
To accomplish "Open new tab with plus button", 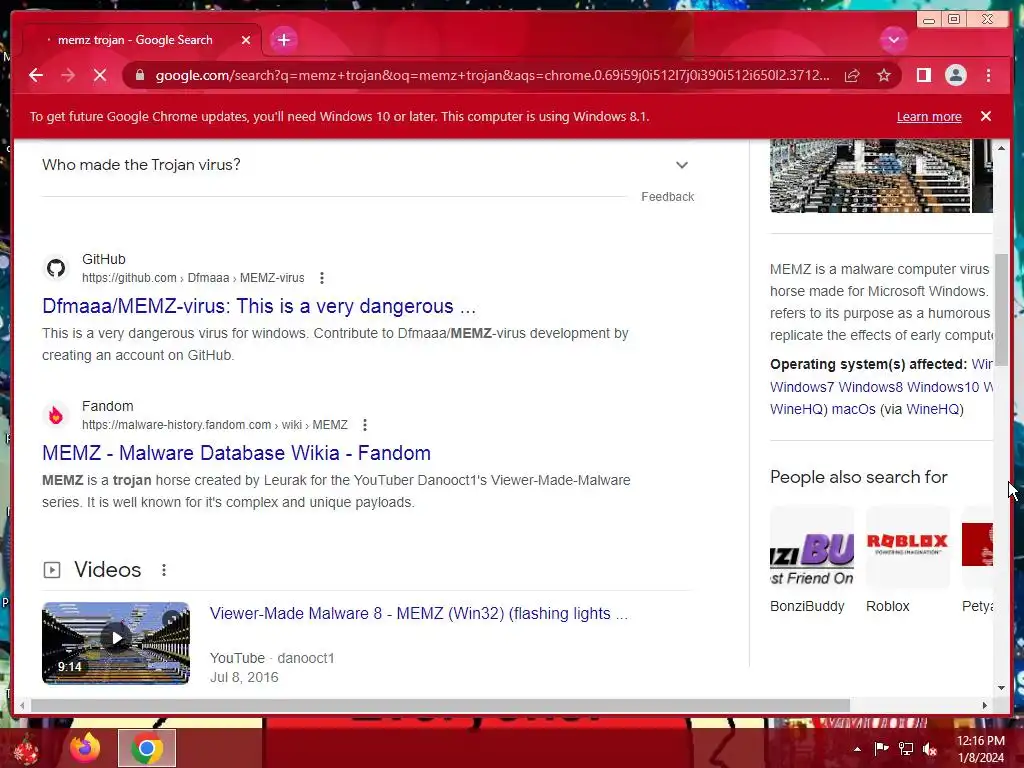I will pyautogui.click(x=283, y=40).
